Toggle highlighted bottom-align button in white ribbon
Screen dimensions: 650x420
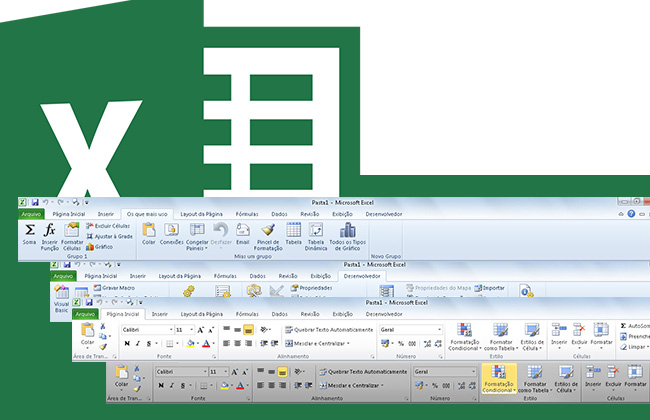[x=248, y=330]
